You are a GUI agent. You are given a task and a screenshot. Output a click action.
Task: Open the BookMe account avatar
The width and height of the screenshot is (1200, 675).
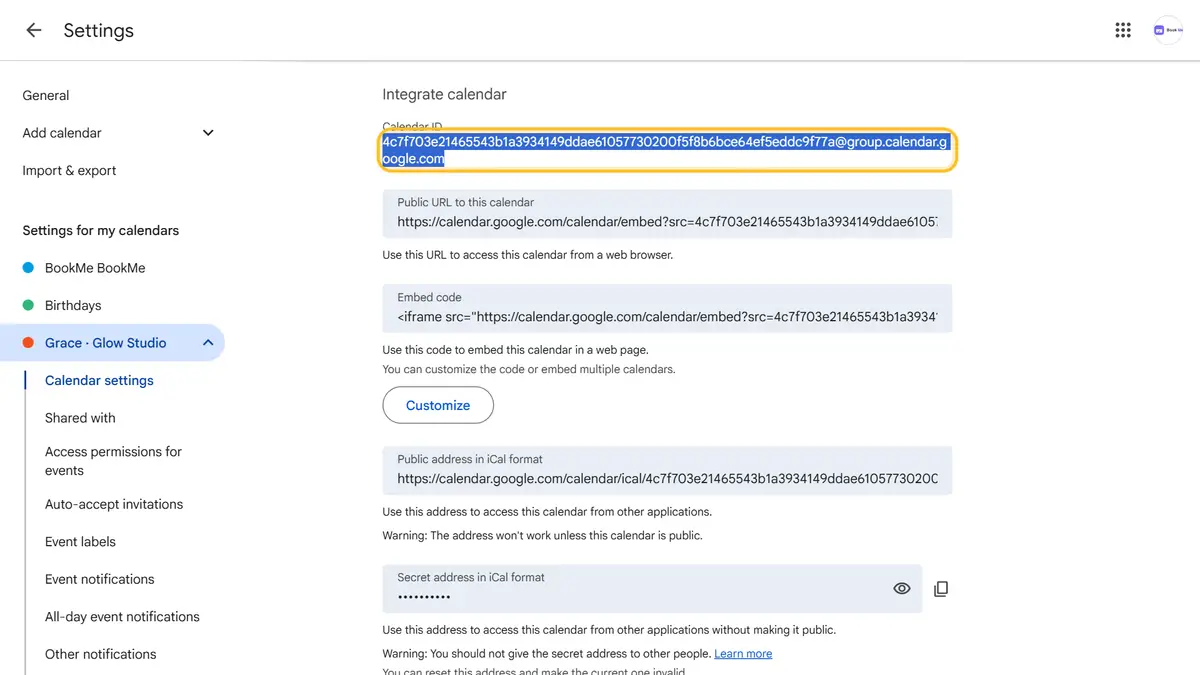[1167, 30]
